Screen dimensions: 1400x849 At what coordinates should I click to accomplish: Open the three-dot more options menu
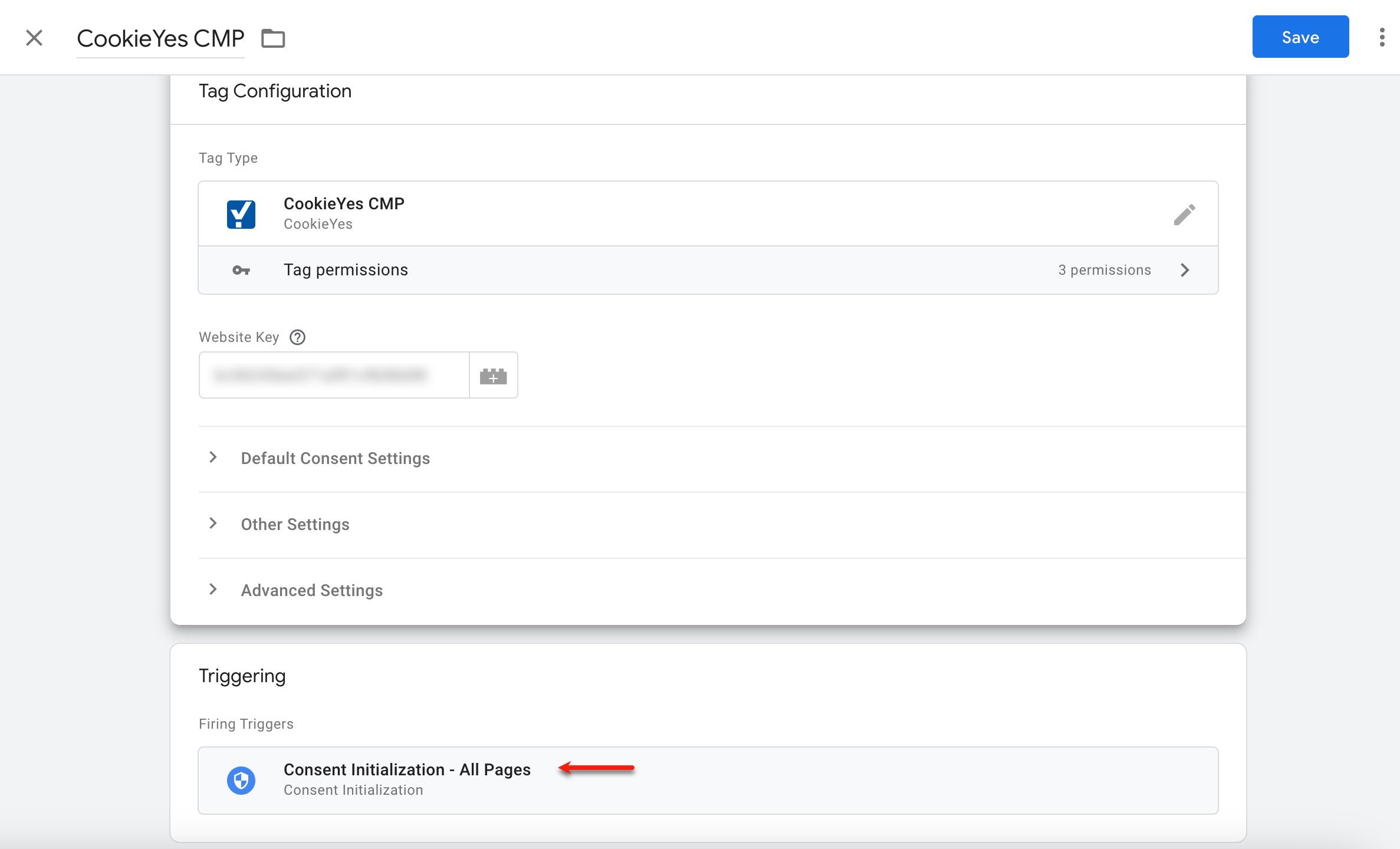click(x=1382, y=37)
